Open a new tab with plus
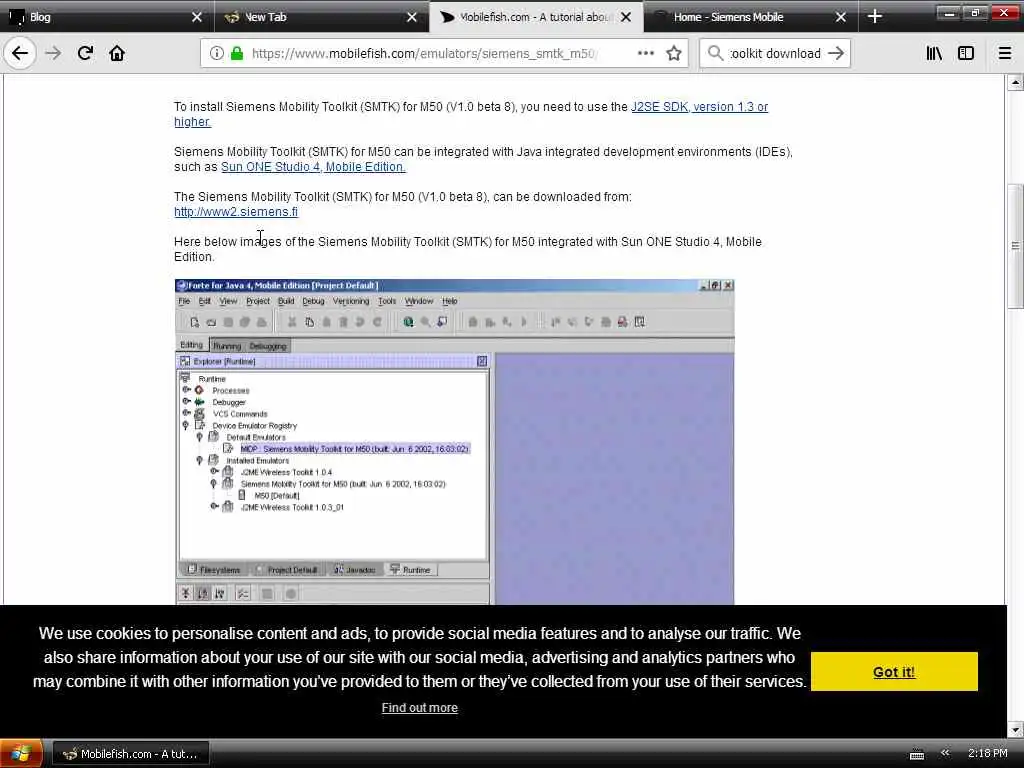Image resolution: width=1024 pixels, height=768 pixels. tap(874, 17)
